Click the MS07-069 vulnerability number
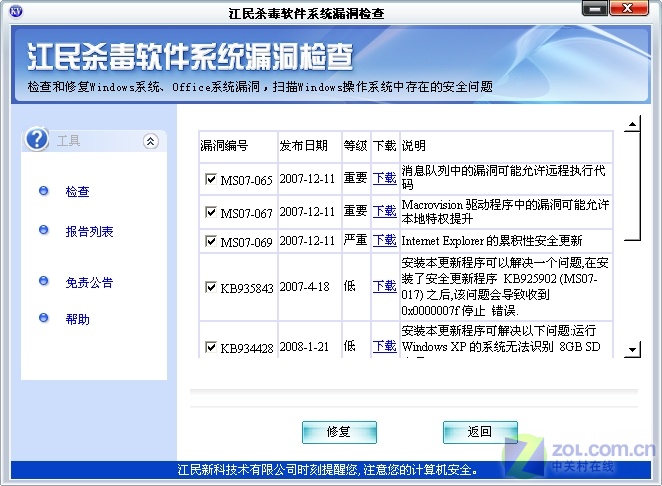 [247, 242]
